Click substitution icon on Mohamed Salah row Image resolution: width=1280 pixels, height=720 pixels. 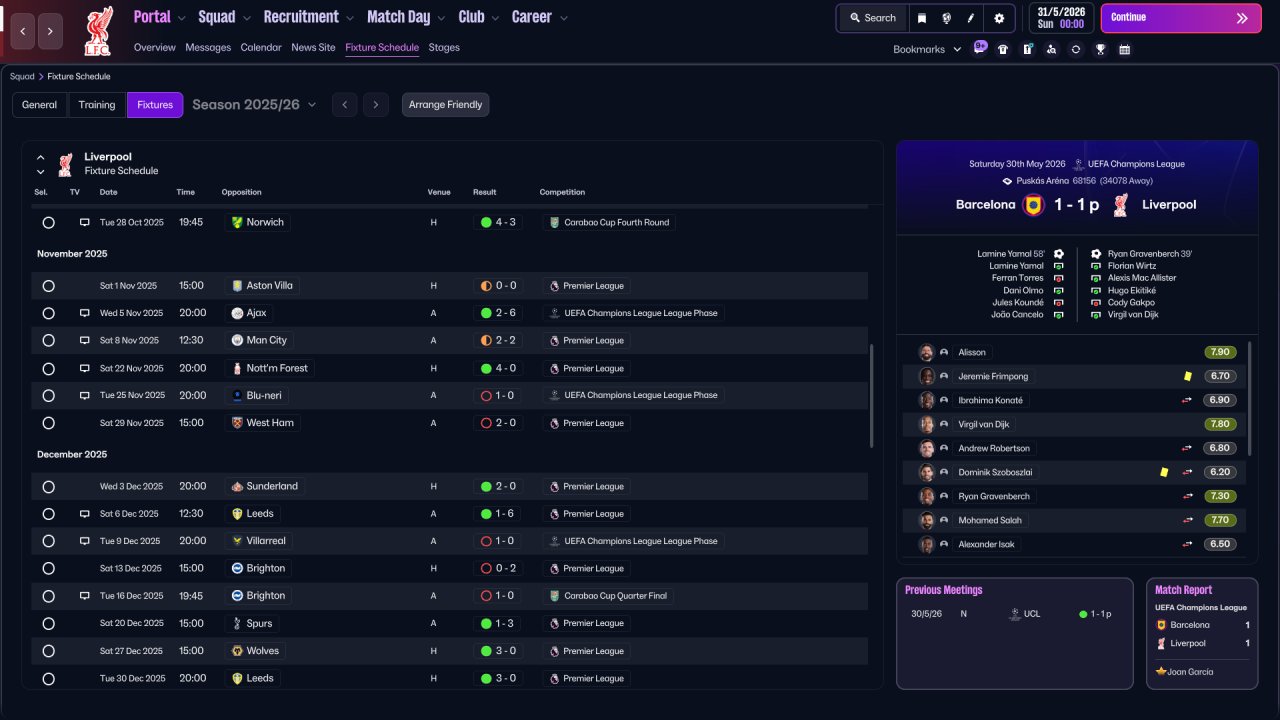coord(1187,520)
